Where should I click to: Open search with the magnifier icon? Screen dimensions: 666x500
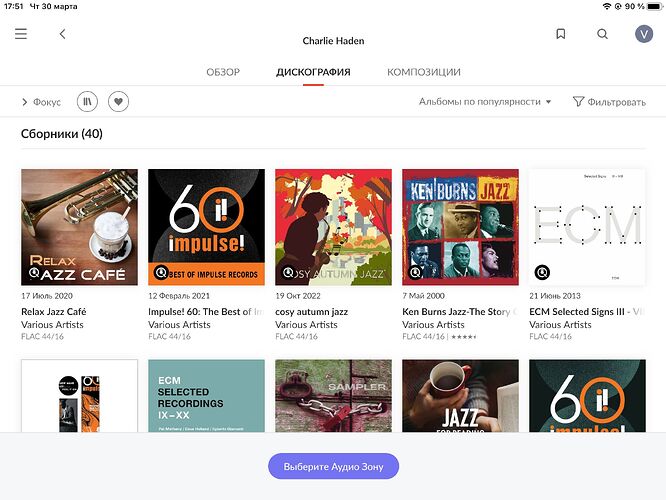[602, 34]
